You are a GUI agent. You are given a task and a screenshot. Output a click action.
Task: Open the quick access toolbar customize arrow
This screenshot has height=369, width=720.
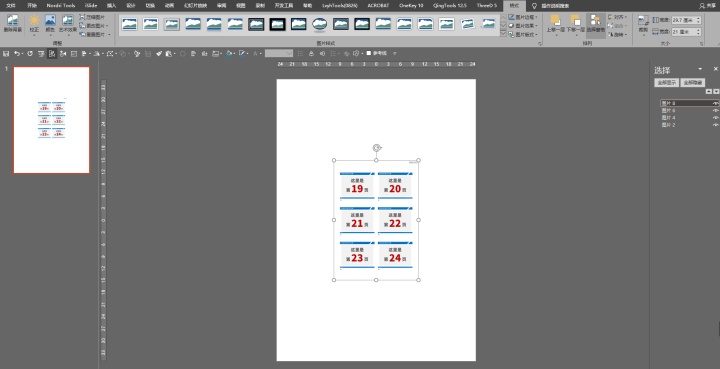394,54
